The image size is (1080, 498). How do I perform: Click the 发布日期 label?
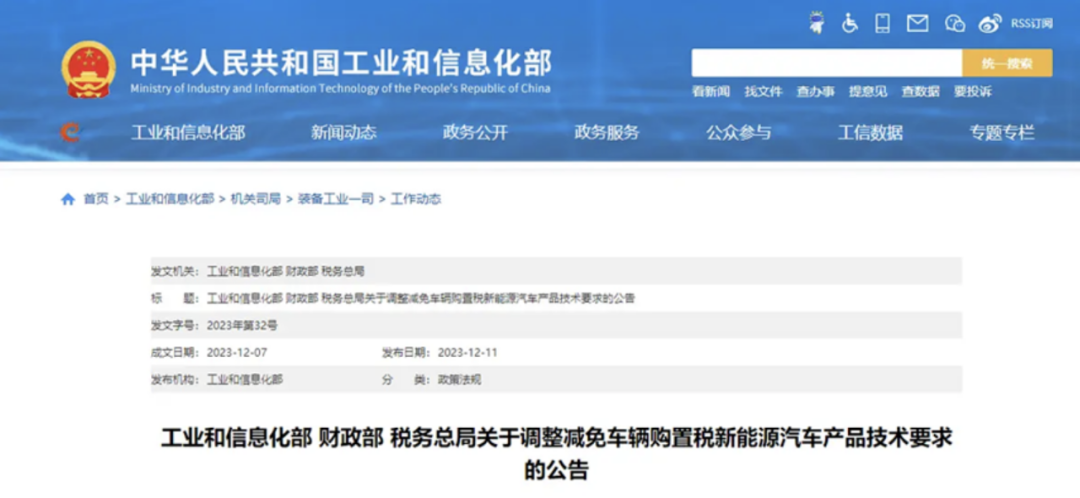[407, 353]
